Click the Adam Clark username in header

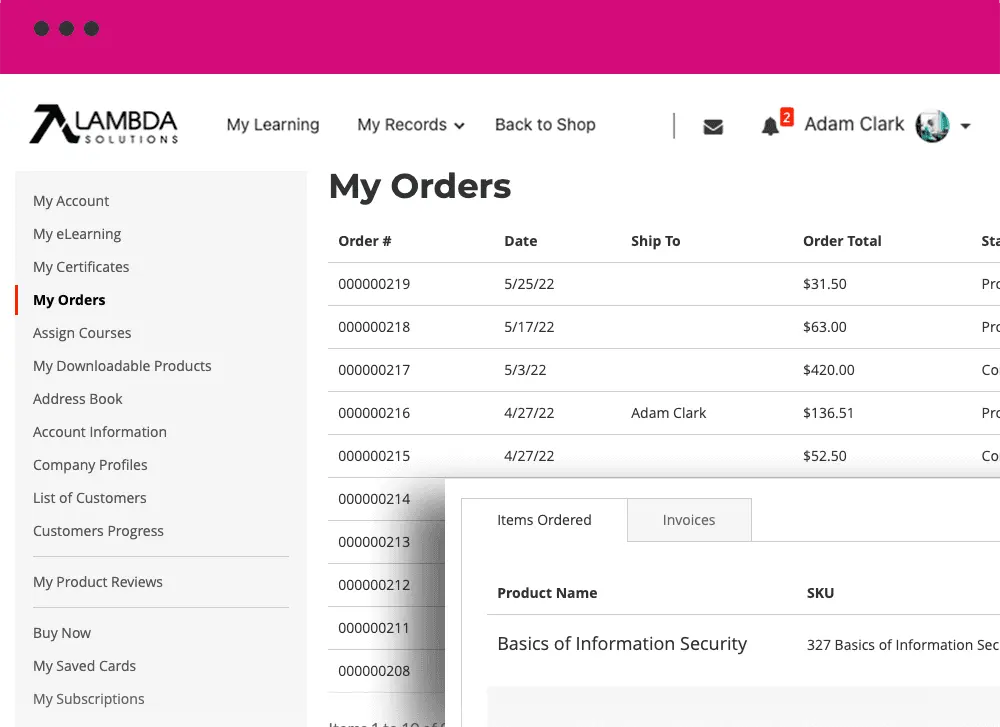[854, 124]
